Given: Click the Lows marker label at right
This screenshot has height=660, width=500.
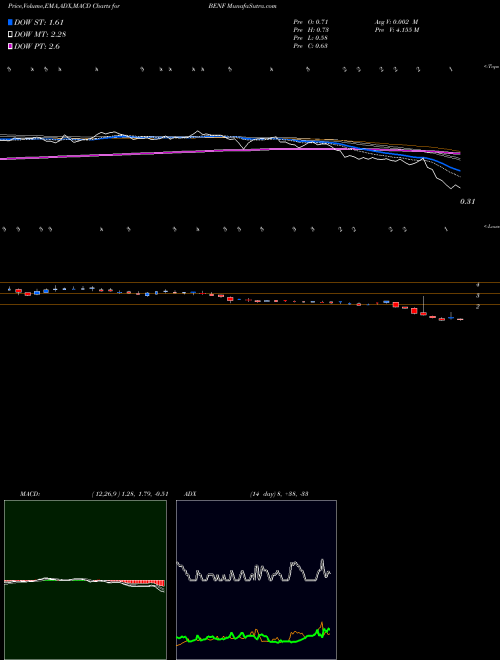Looking at the screenshot, I should 492,226.
